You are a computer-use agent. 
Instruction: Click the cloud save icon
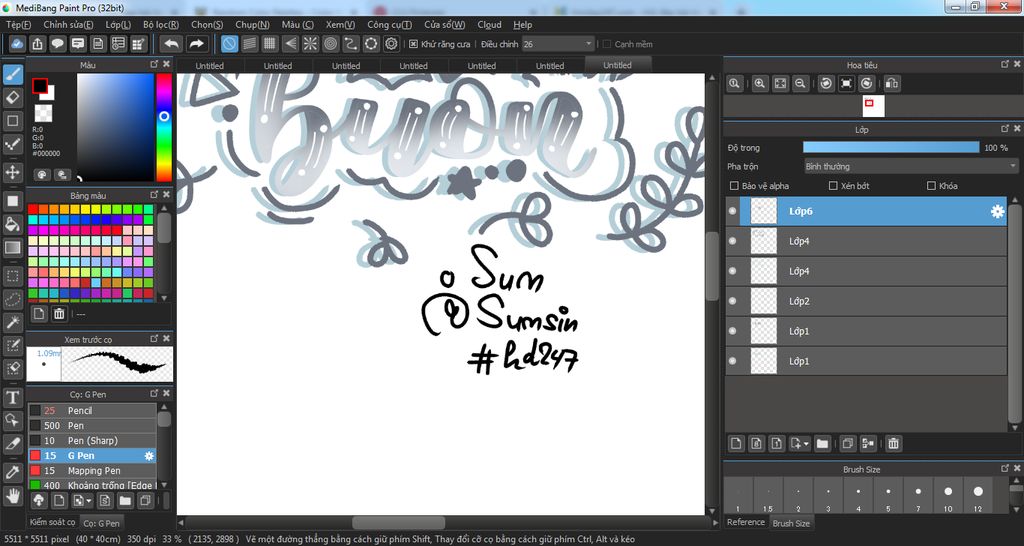18,44
